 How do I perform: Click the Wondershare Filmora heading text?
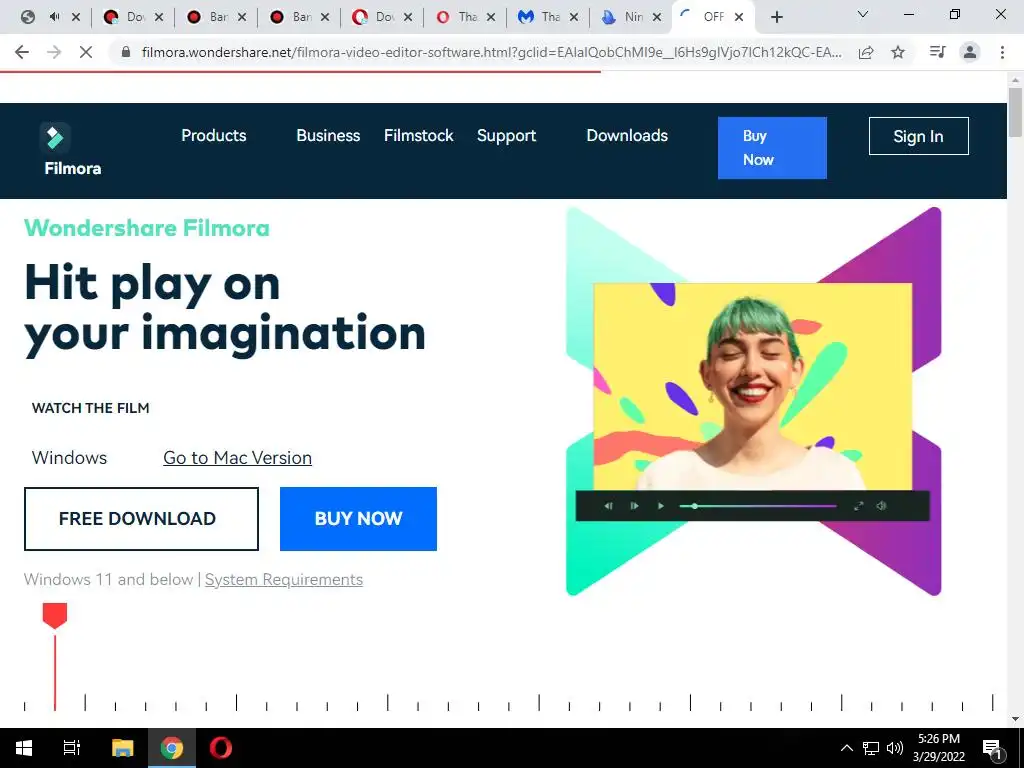coord(146,228)
